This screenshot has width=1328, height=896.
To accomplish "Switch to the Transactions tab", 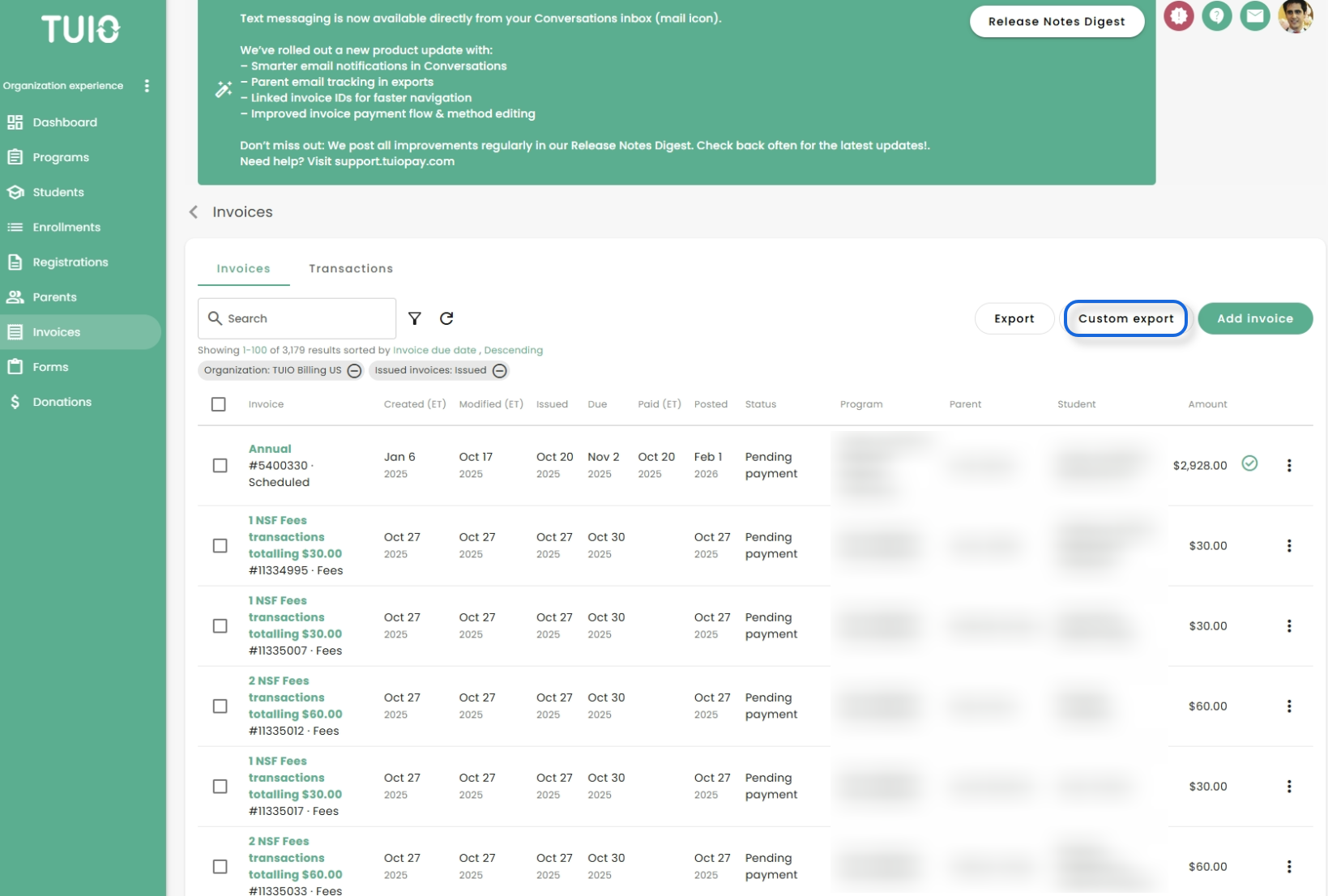I will (351, 269).
